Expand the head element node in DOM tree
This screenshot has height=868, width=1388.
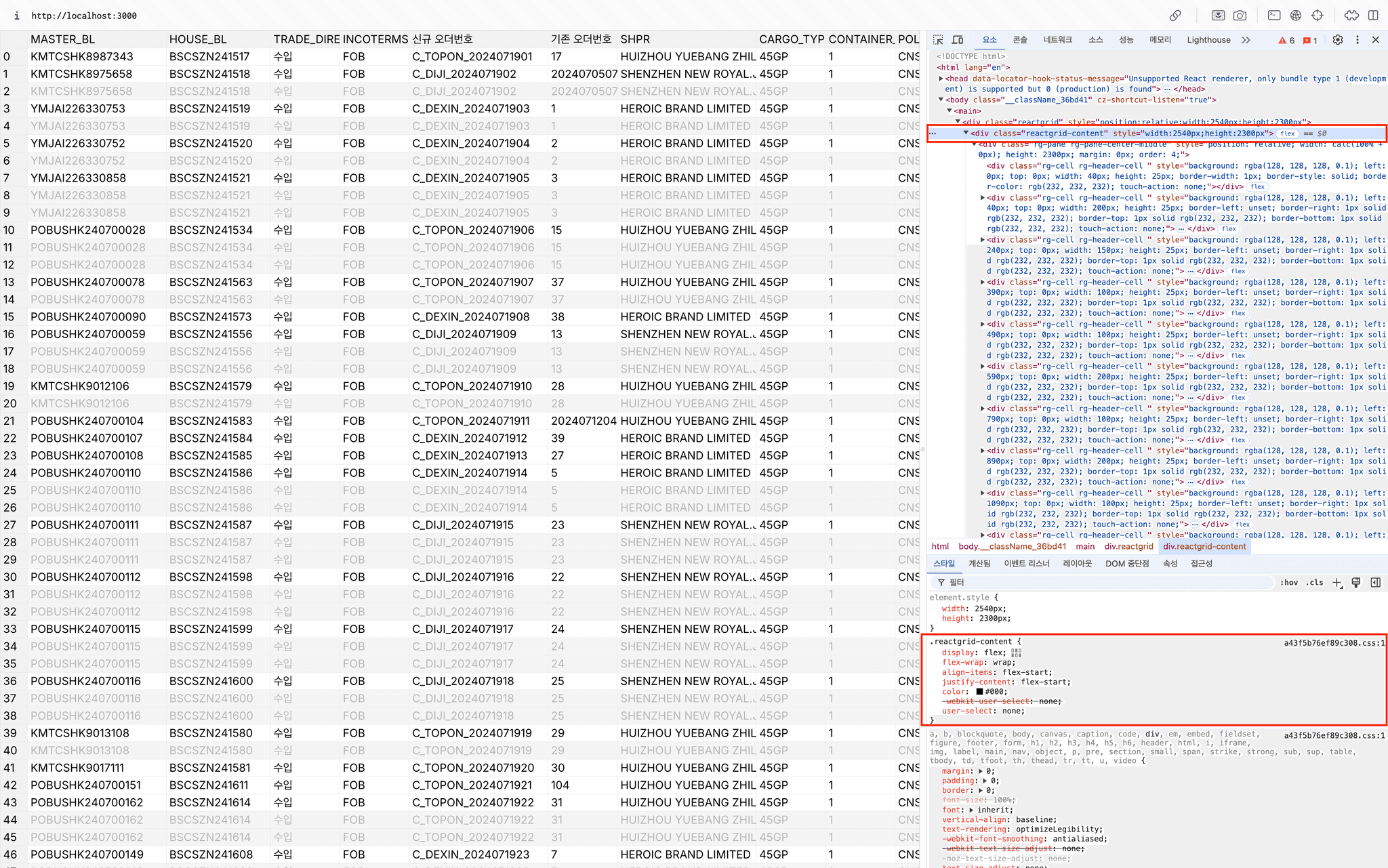coord(941,79)
